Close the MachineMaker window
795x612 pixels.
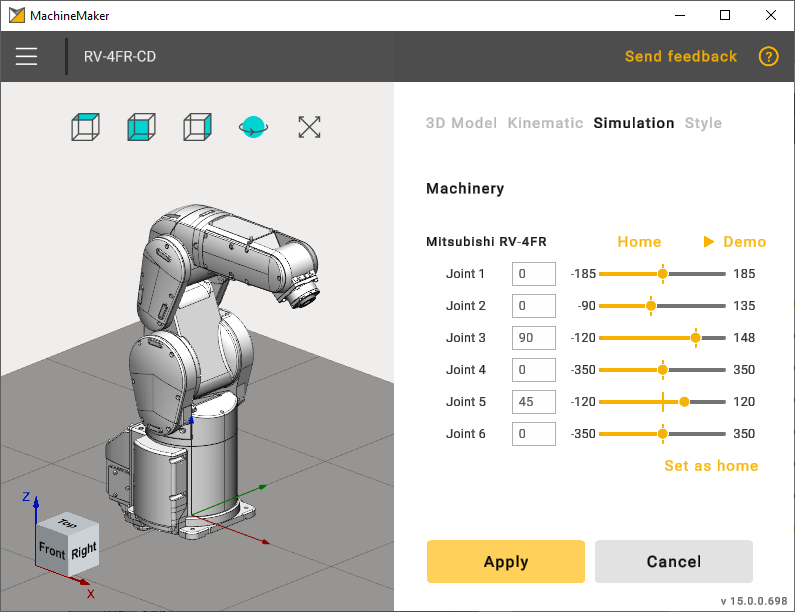coord(771,15)
